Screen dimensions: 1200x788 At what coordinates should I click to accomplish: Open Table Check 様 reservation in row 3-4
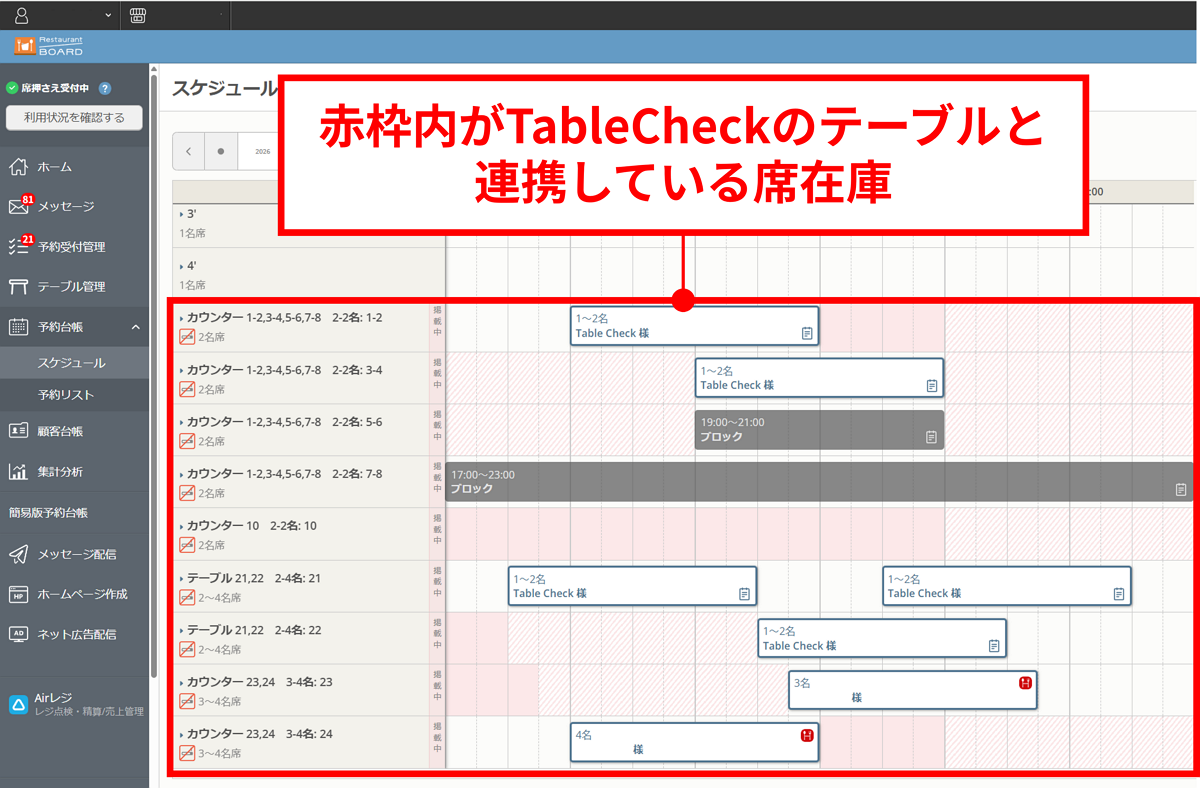pos(819,378)
